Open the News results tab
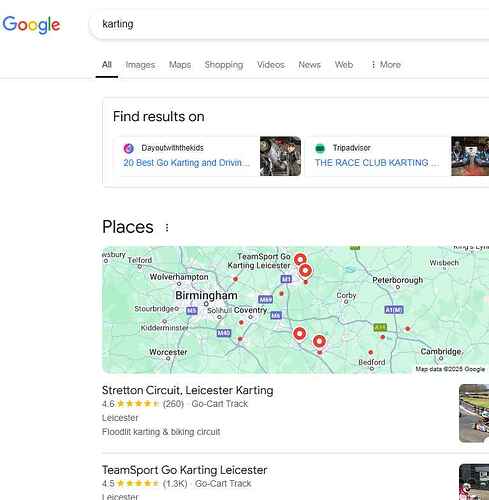Image resolution: width=489 pixels, height=500 pixels. tap(309, 65)
